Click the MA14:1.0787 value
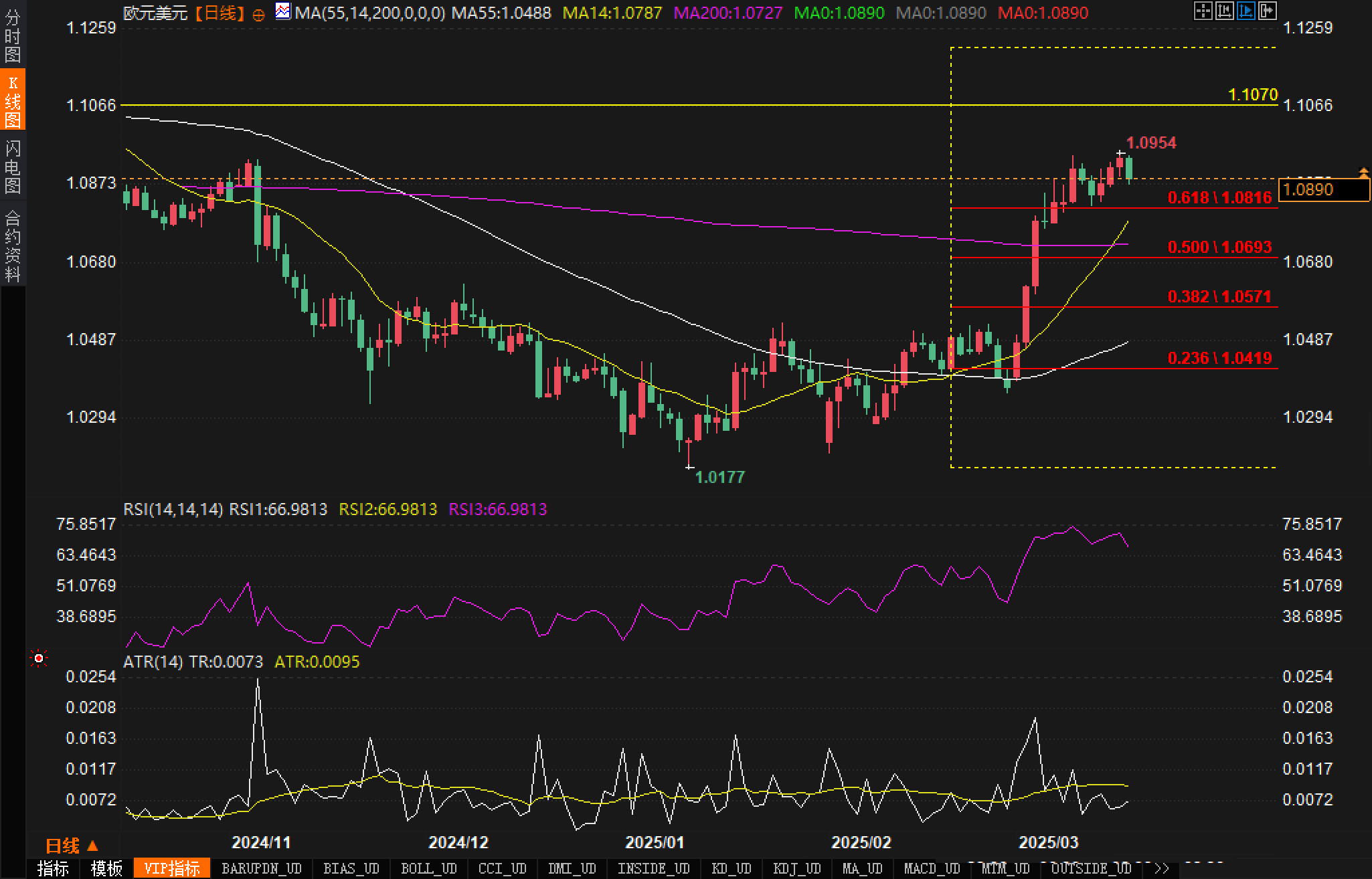This screenshot has width=1372, height=879. (612, 13)
